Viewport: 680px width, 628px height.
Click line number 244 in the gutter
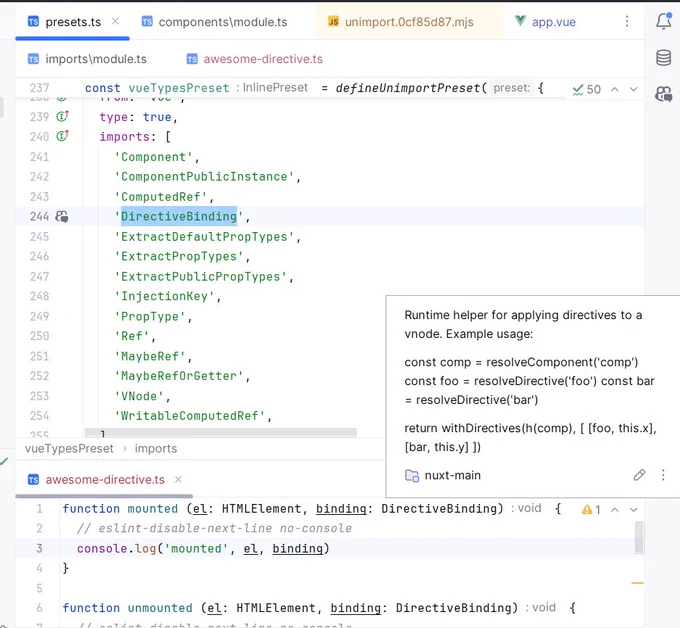[x=39, y=216]
